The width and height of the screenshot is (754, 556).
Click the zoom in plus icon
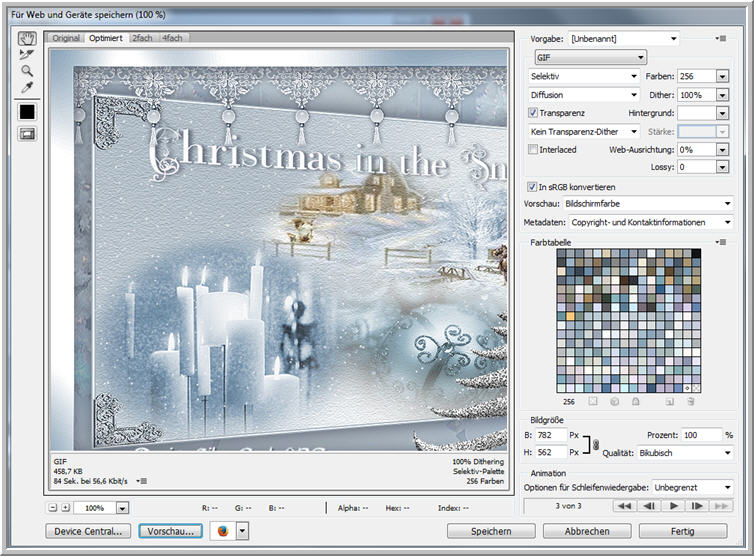65,507
